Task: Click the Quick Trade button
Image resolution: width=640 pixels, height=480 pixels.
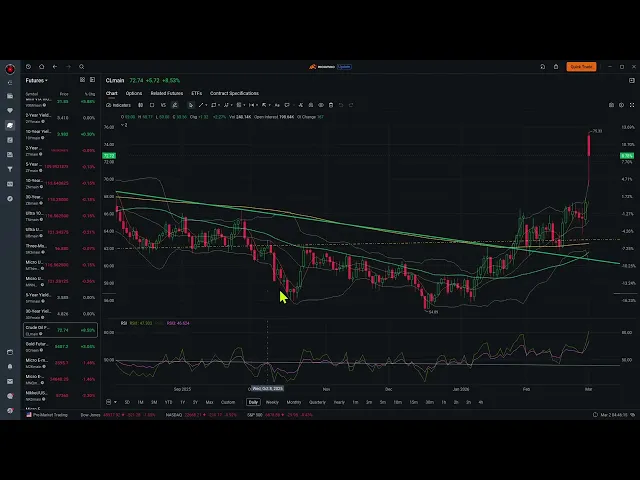Action: click(581, 67)
